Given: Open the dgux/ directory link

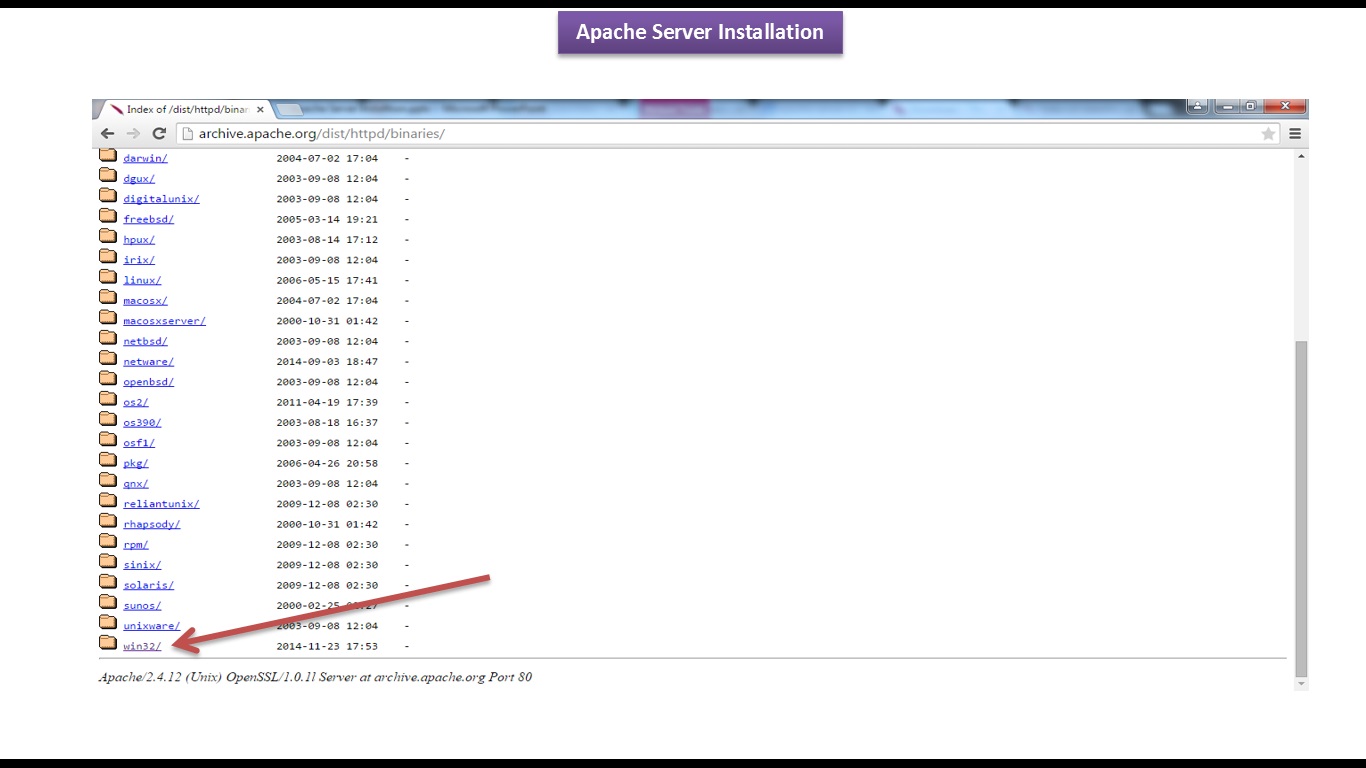Looking at the screenshot, I should pyautogui.click(x=139, y=179).
